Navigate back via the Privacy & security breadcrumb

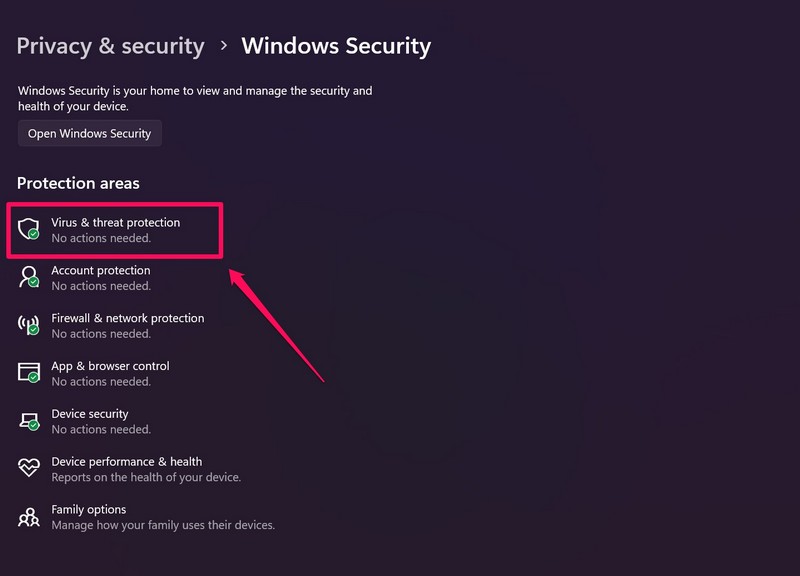coord(111,46)
